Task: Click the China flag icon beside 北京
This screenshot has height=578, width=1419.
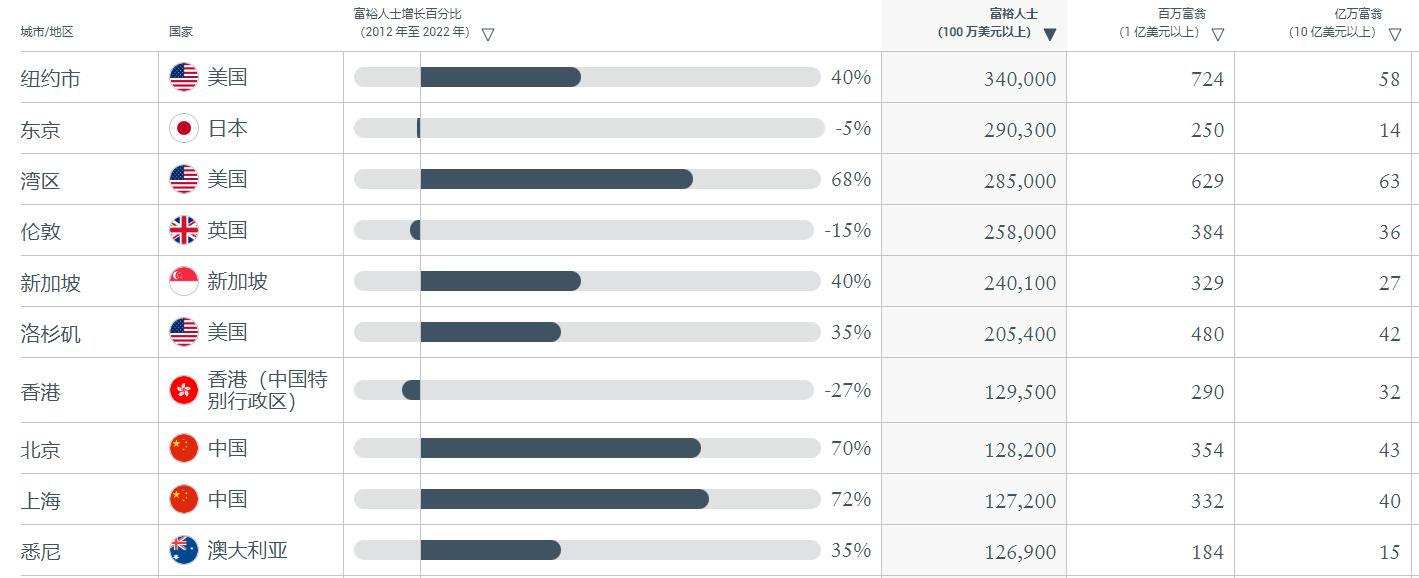Action: pyautogui.click(x=184, y=448)
